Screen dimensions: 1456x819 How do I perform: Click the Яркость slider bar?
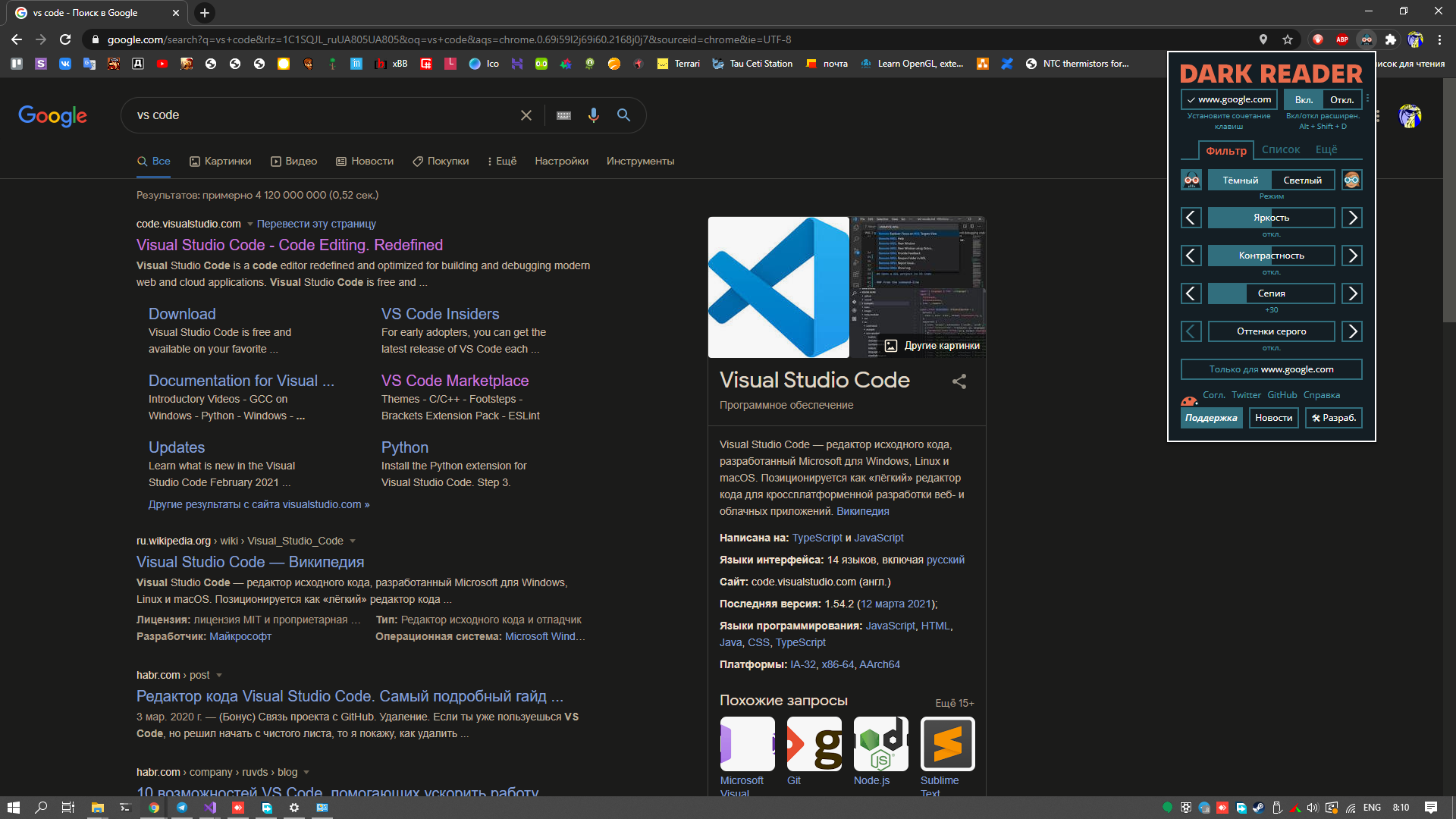click(1272, 218)
